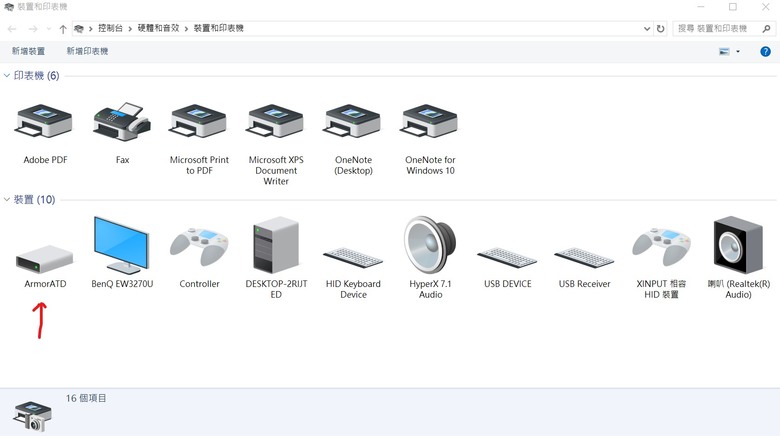
Task: Collapse the 印表機 (6) group
Action: 6,76
